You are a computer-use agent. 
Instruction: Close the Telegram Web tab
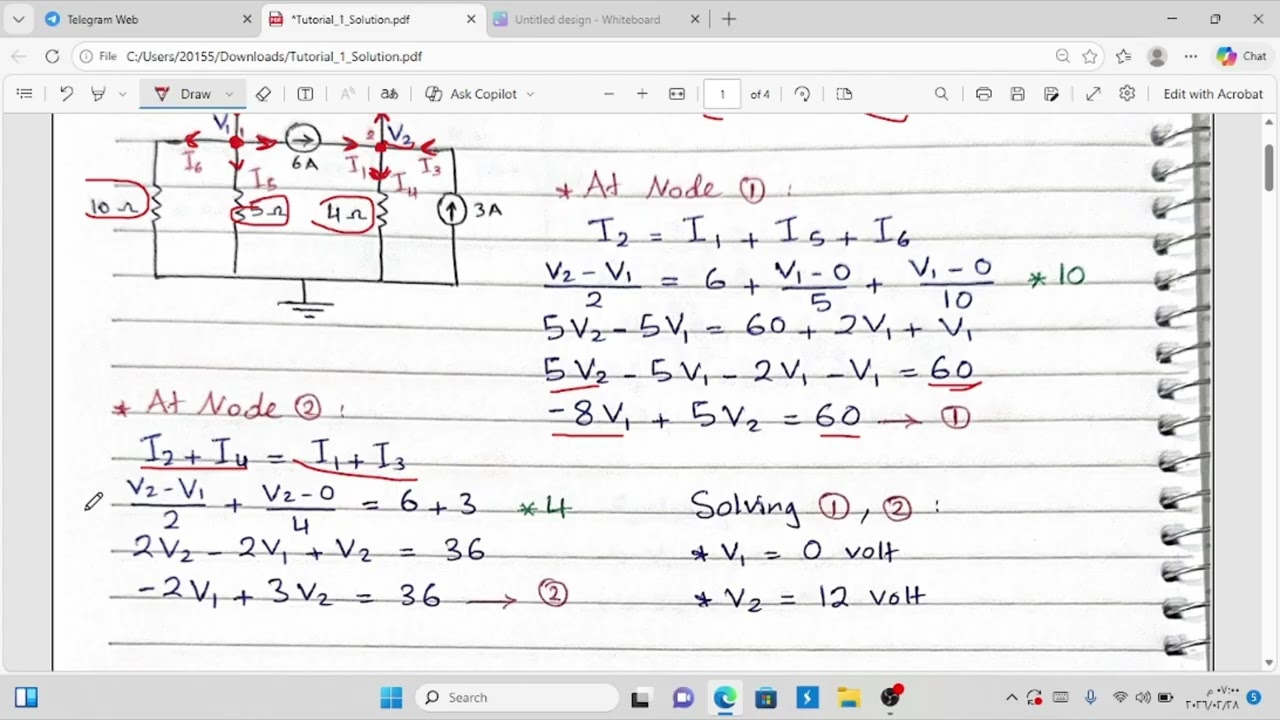pos(247,19)
